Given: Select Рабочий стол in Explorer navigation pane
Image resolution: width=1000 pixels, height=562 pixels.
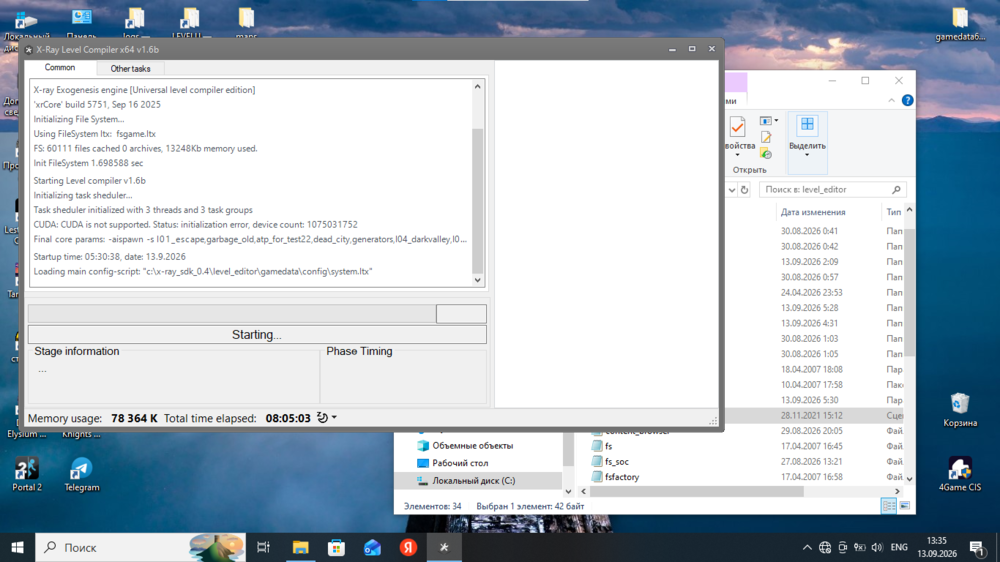Looking at the screenshot, I should pos(460,462).
